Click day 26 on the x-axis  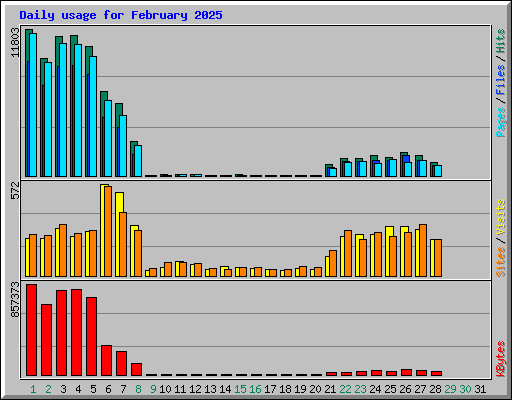405,389
